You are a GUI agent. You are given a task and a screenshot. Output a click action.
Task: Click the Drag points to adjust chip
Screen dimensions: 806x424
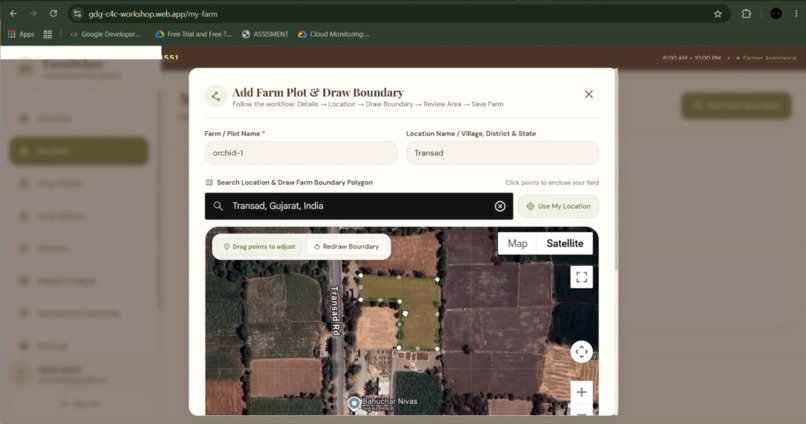pyautogui.click(x=260, y=247)
